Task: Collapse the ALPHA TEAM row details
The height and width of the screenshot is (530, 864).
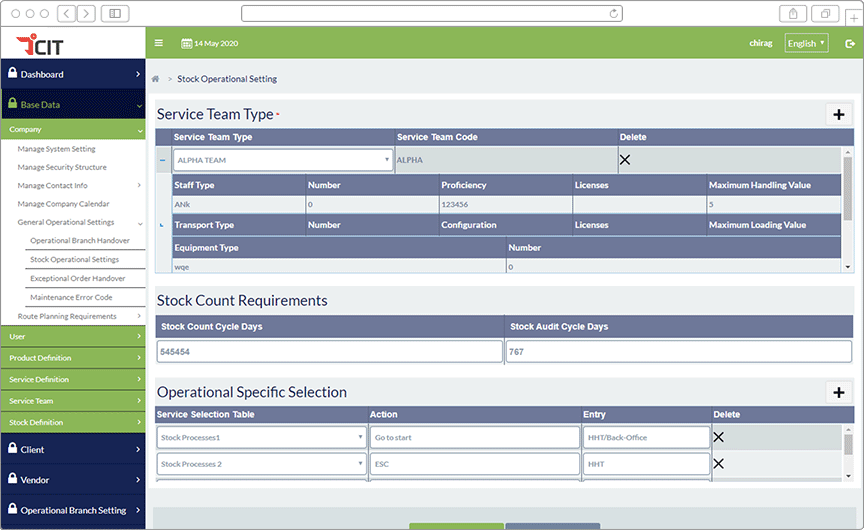Action: [162, 160]
